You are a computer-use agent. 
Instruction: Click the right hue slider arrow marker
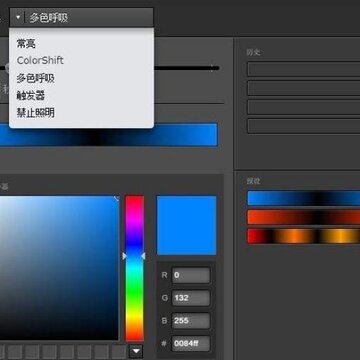coord(143,256)
